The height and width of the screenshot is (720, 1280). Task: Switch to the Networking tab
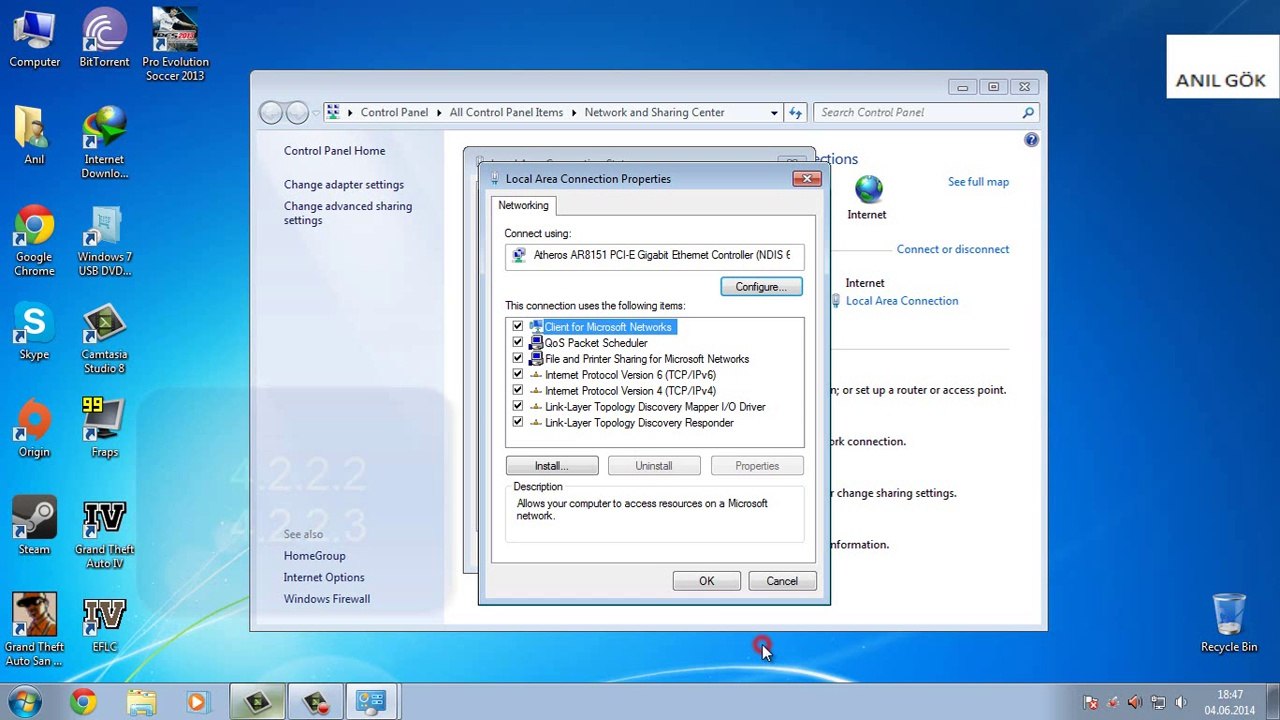pyautogui.click(x=523, y=205)
